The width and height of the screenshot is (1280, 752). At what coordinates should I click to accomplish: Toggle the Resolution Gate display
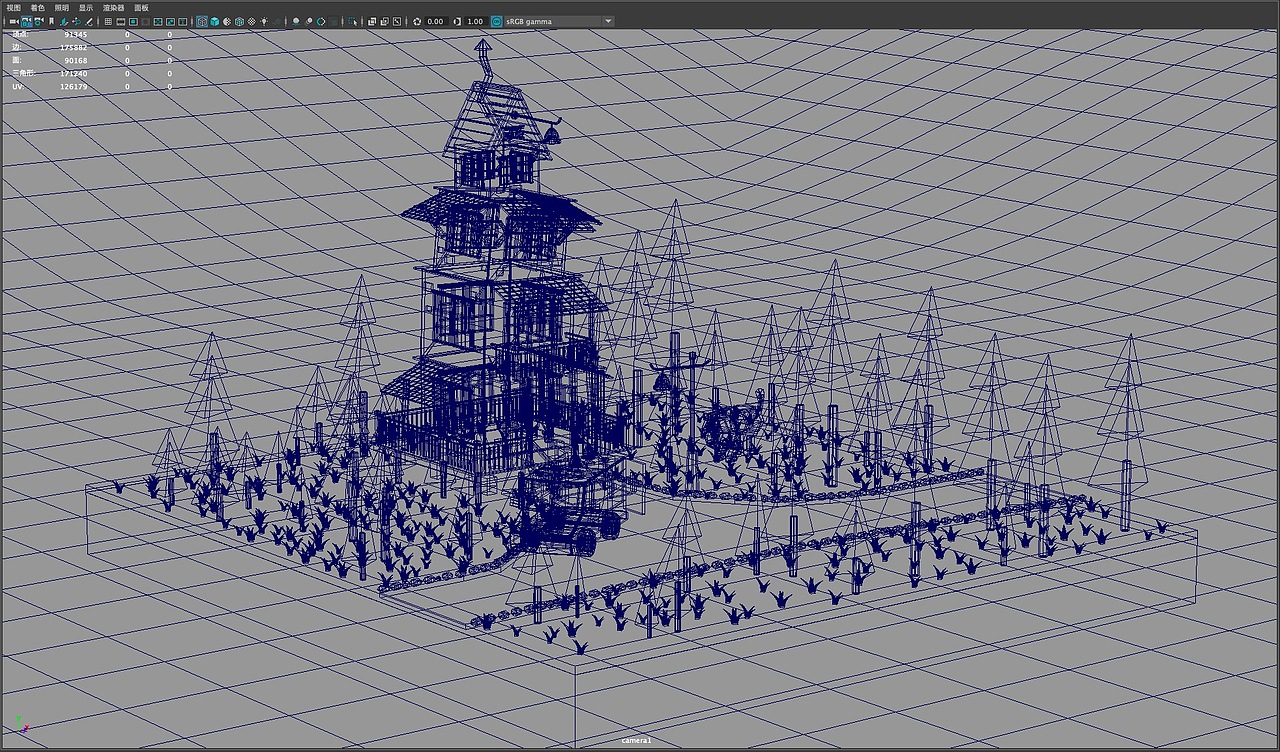(133, 21)
